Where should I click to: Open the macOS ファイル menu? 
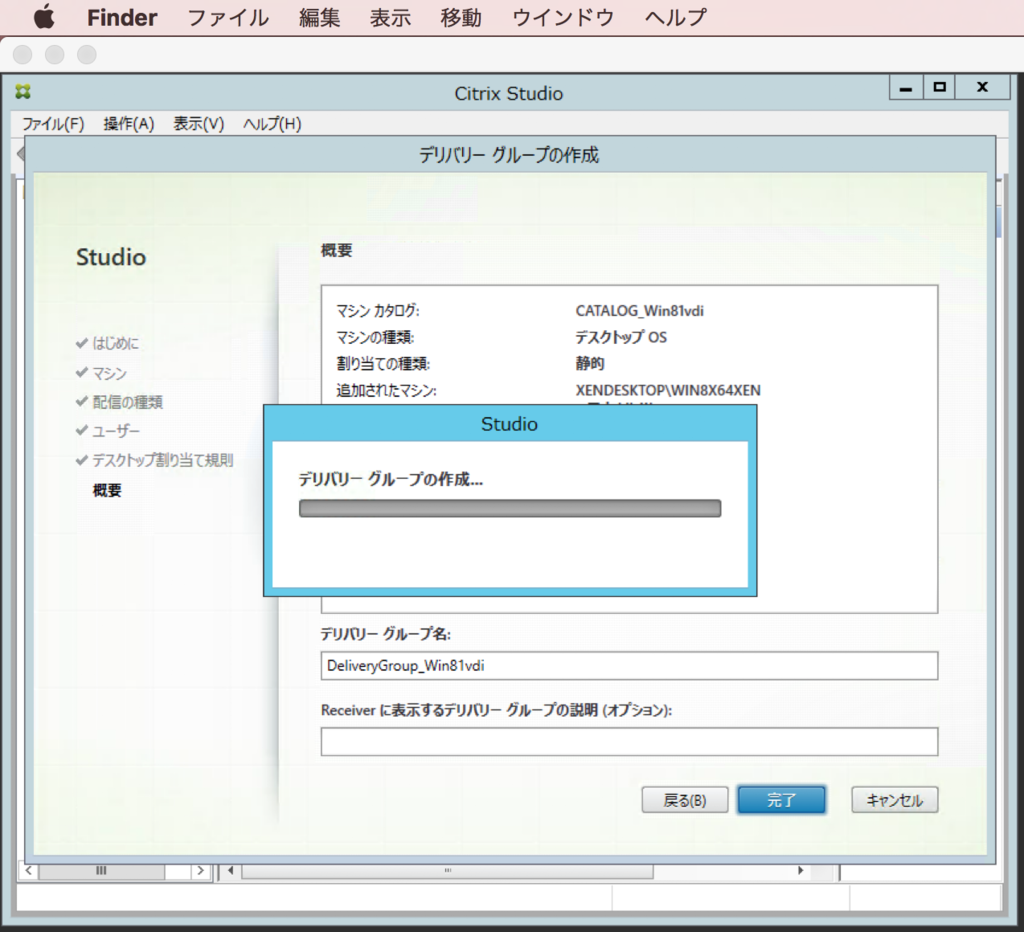pos(228,18)
